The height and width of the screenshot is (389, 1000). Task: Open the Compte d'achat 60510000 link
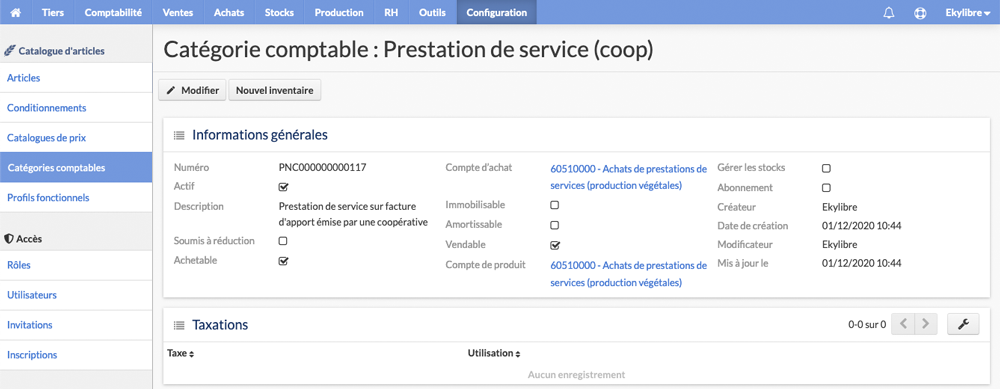(629, 177)
